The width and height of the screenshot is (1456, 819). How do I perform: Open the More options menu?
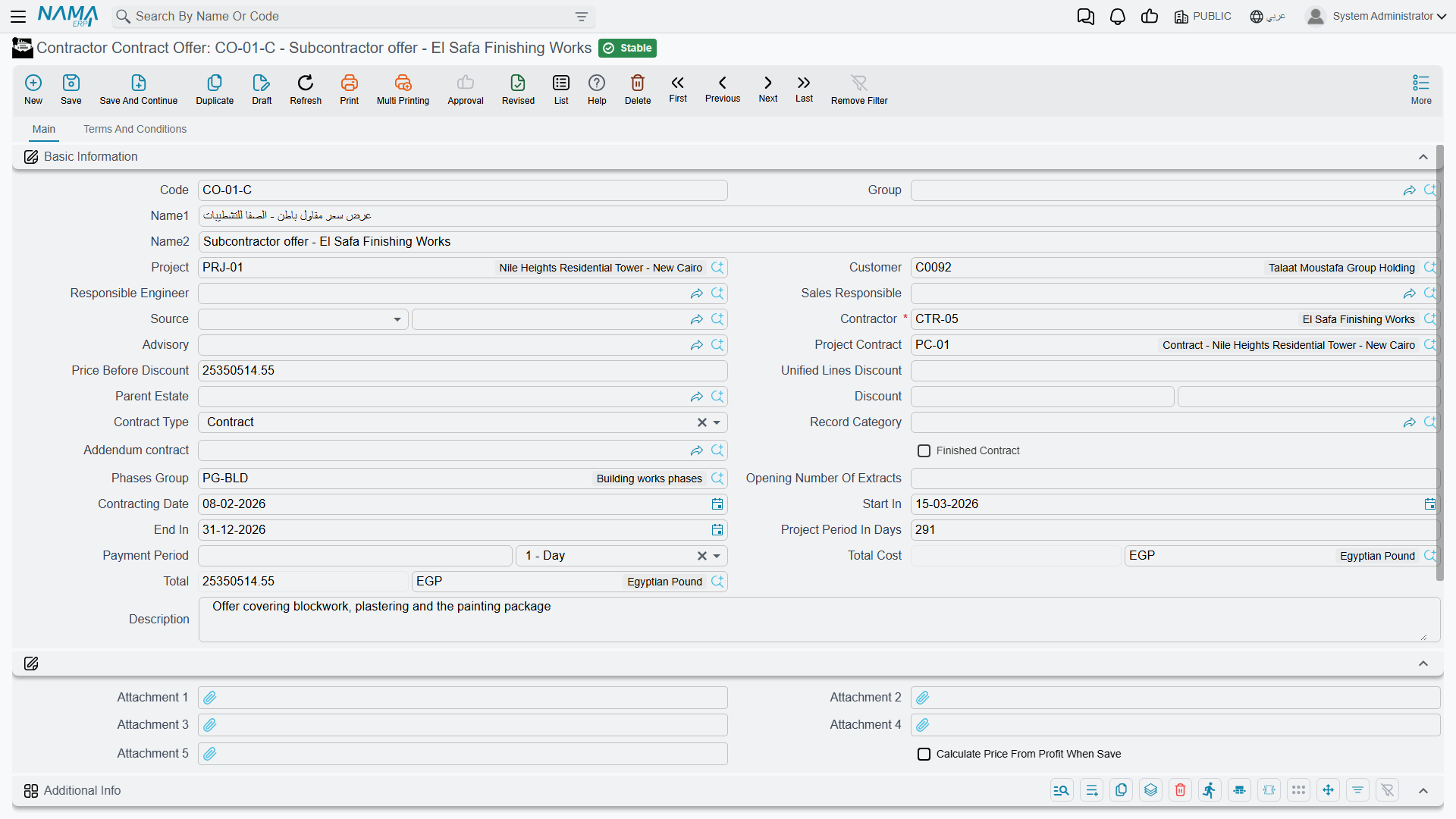(x=1421, y=89)
